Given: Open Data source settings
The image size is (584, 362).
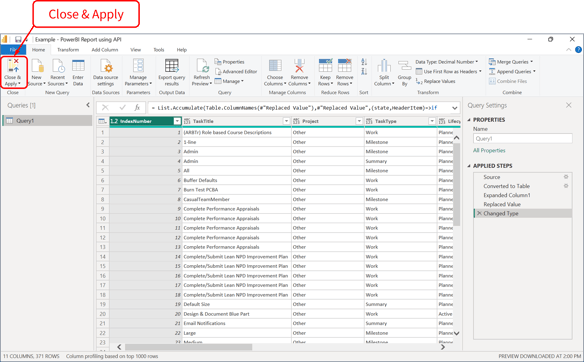Looking at the screenshot, I should pos(105,72).
